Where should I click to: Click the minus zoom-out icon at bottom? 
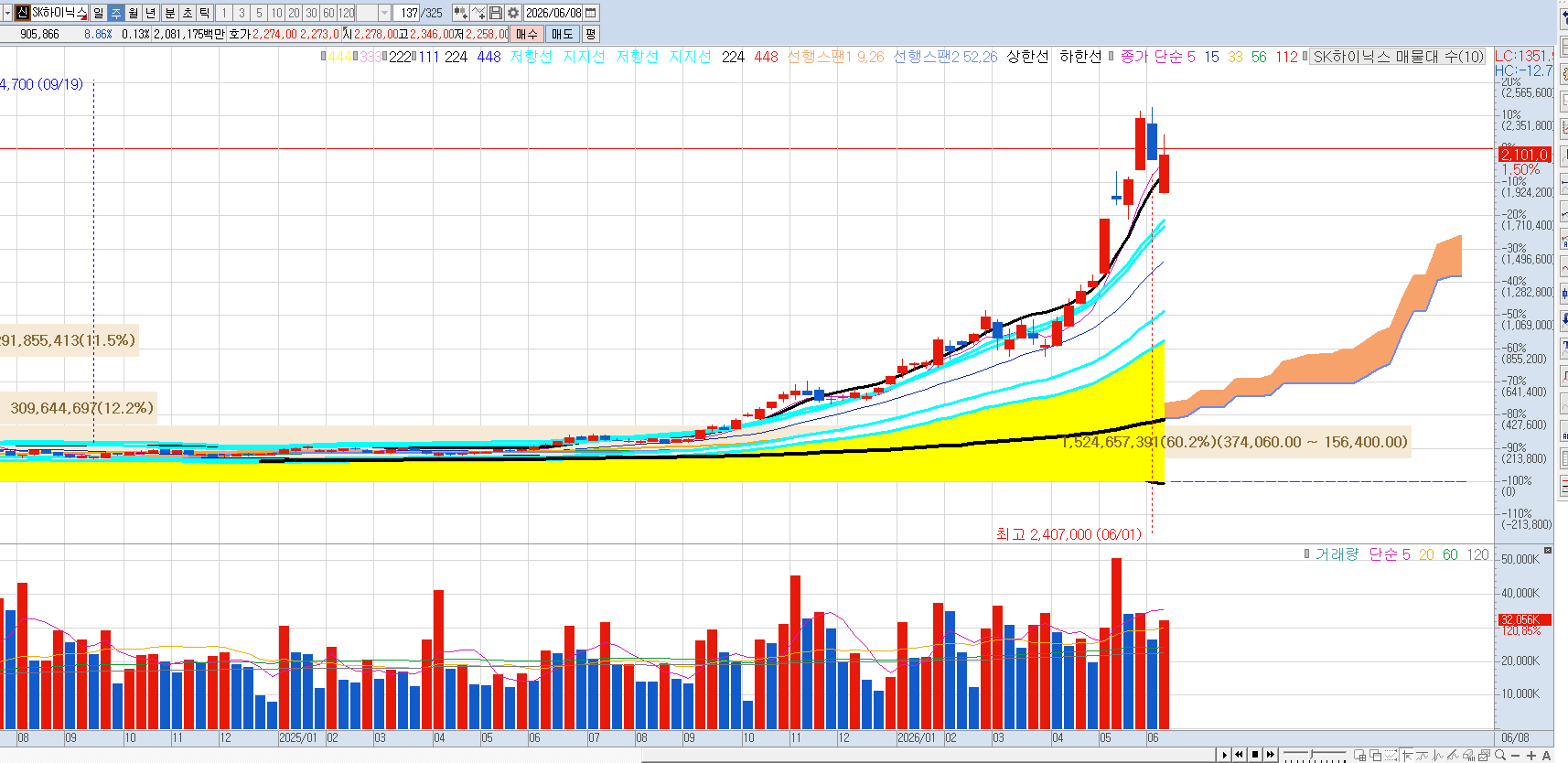coord(1516,756)
